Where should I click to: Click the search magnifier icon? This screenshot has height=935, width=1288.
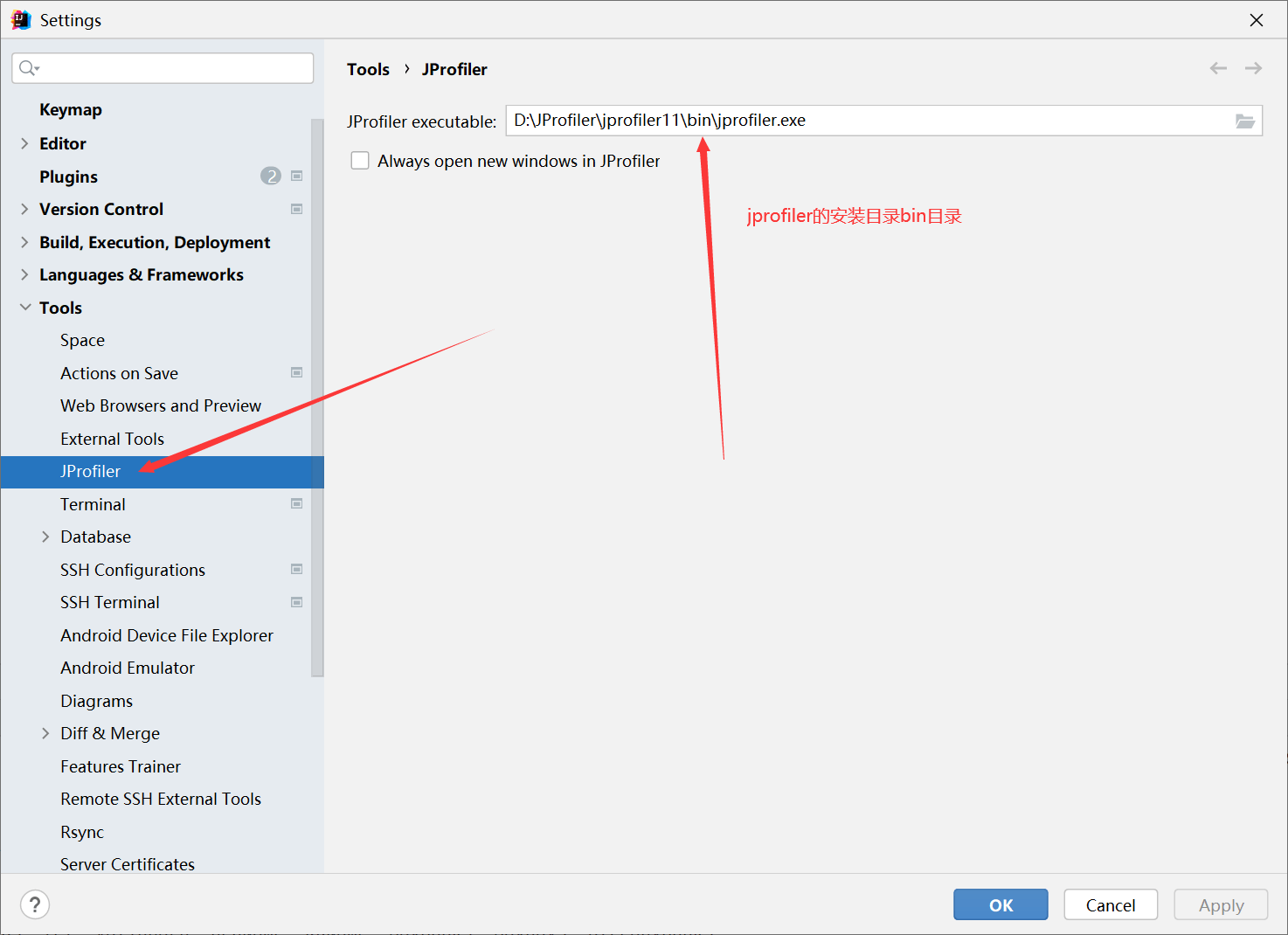29,68
